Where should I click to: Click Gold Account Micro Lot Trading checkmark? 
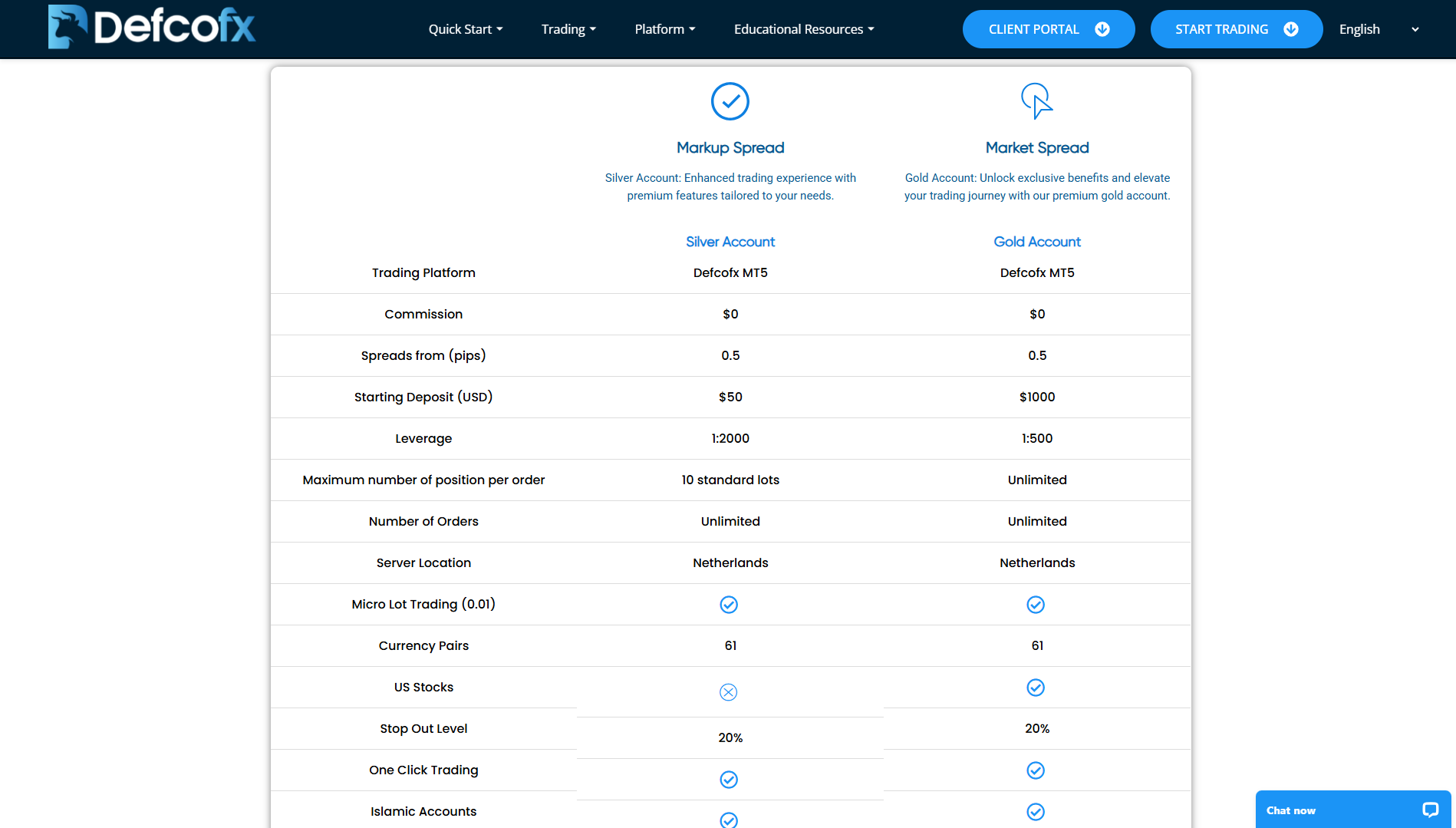[x=1036, y=605]
